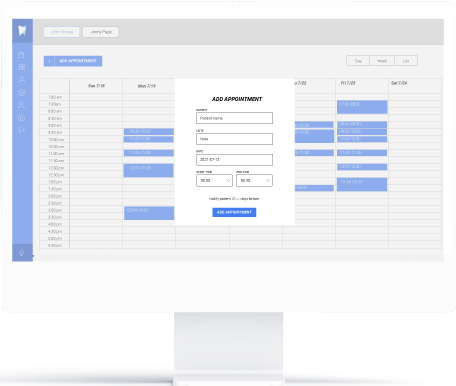Switch to the John Stones tab
The width and height of the screenshot is (456, 386).
pyautogui.click(x=62, y=32)
